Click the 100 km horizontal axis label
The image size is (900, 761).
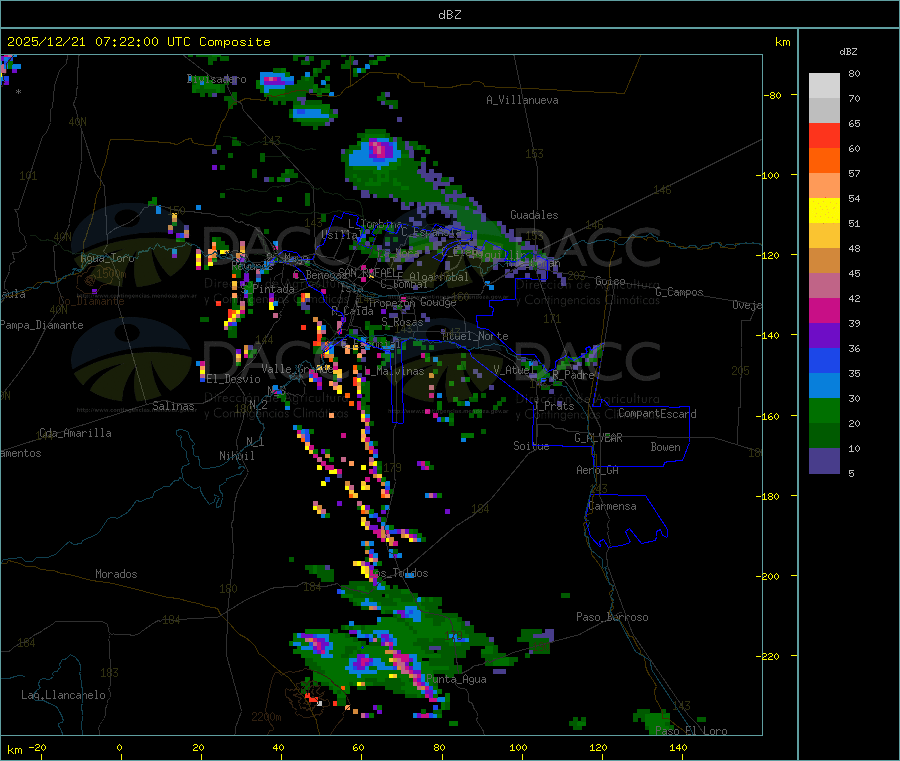518,747
